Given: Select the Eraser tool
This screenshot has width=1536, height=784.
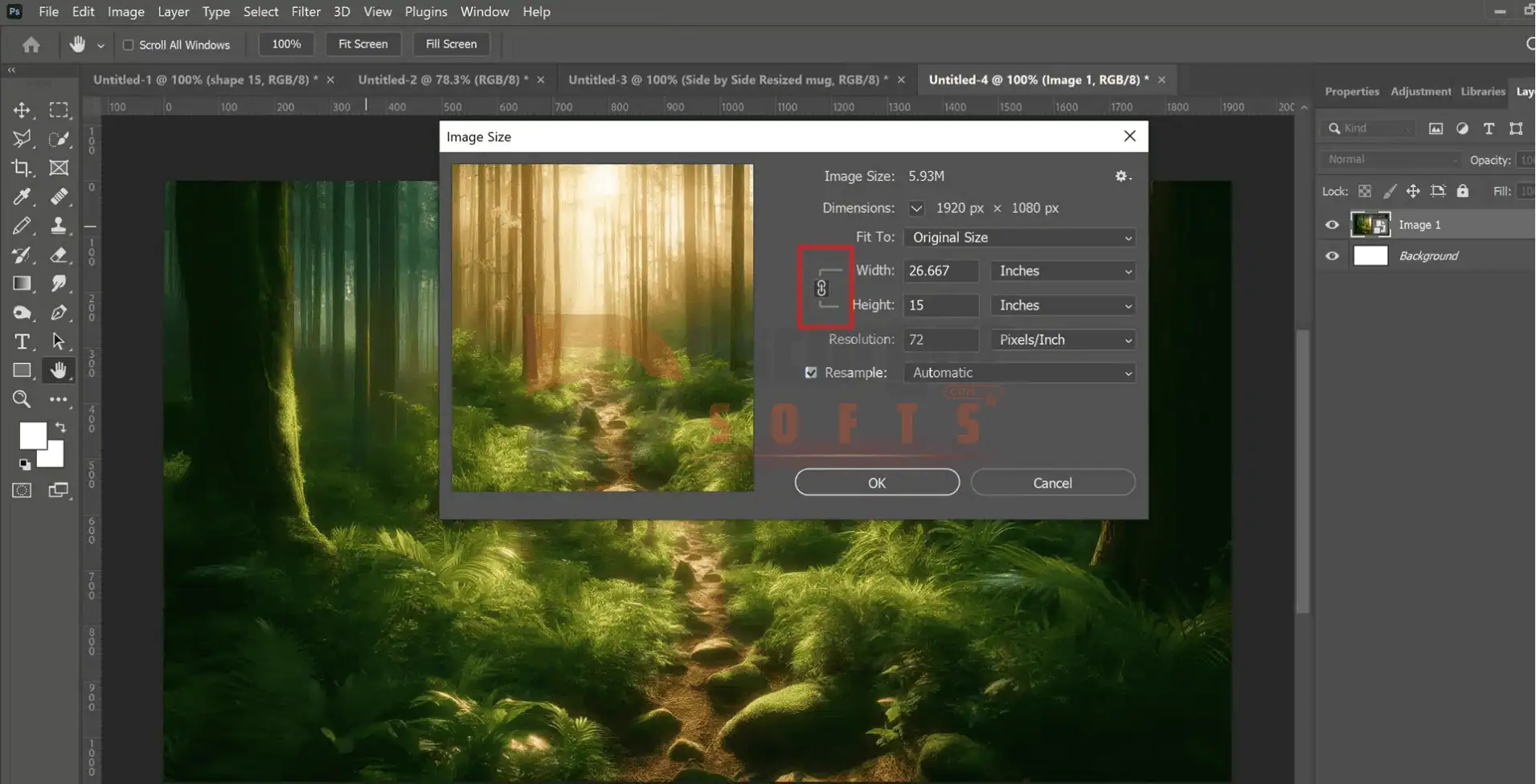Looking at the screenshot, I should (59, 255).
